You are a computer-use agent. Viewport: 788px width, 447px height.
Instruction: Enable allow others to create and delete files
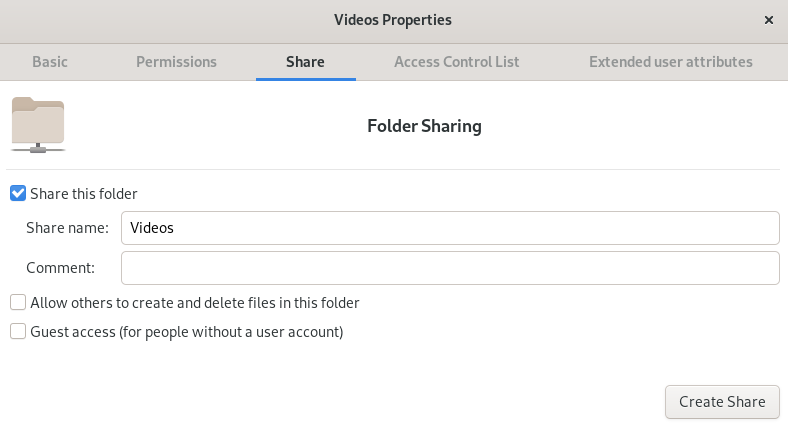[x=18, y=303]
